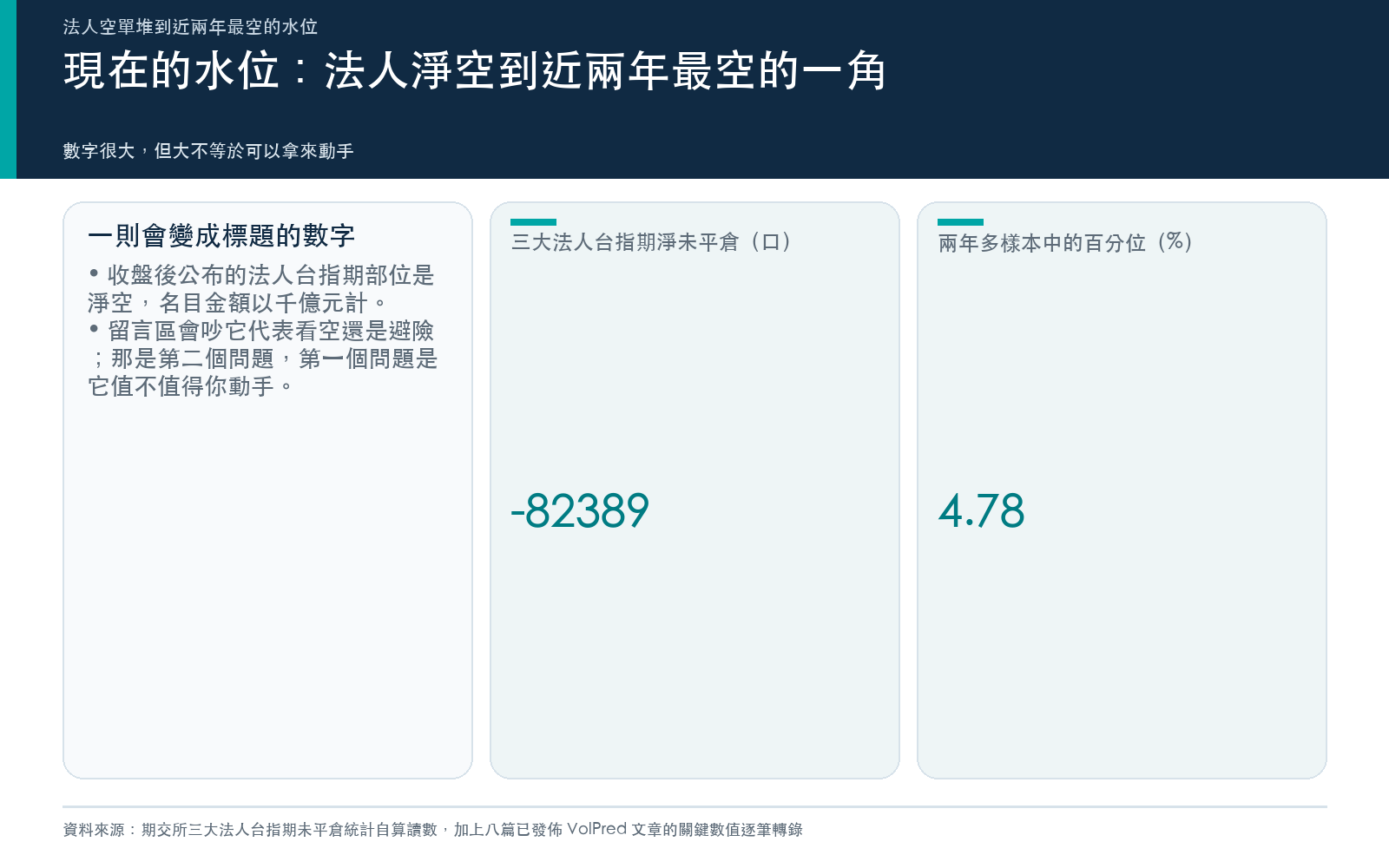Select the card heading 一則會變成標題的數字
This screenshot has width=1389, height=868.
click(x=221, y=235)
